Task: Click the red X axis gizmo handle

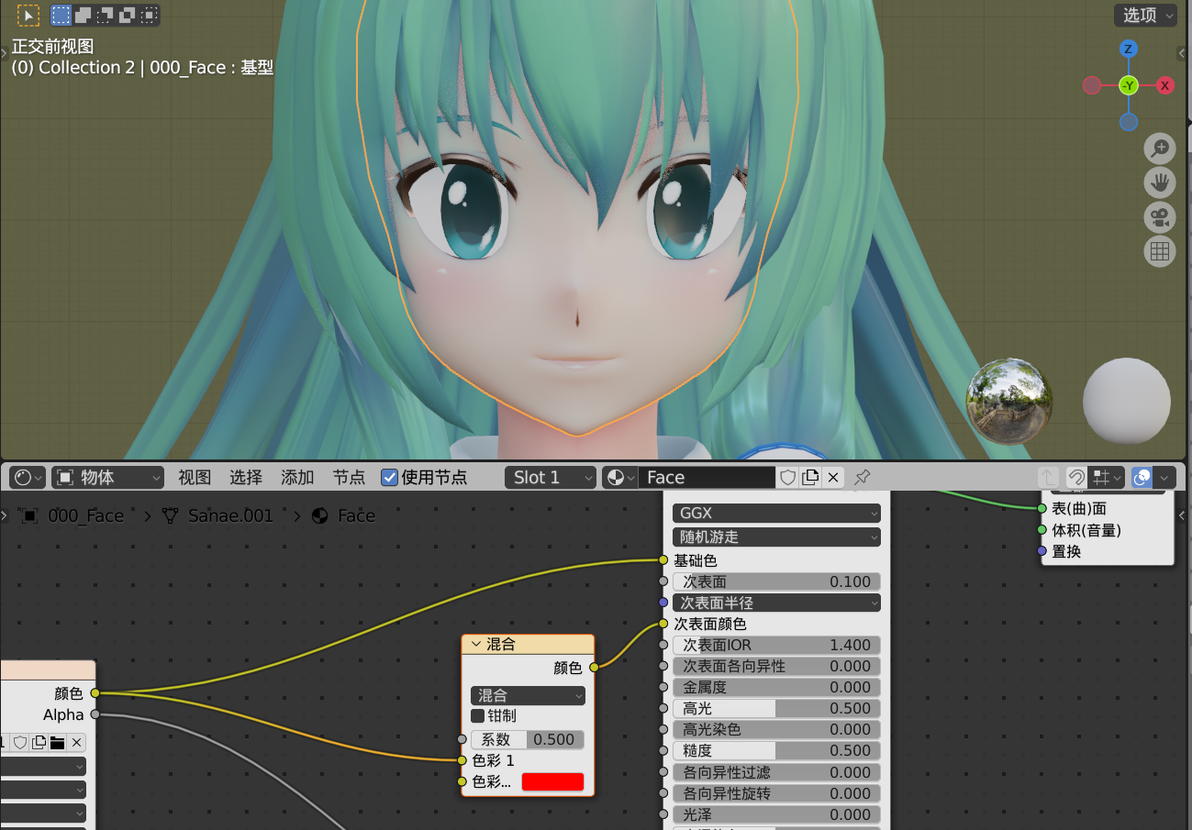Action: (1165, 85)
